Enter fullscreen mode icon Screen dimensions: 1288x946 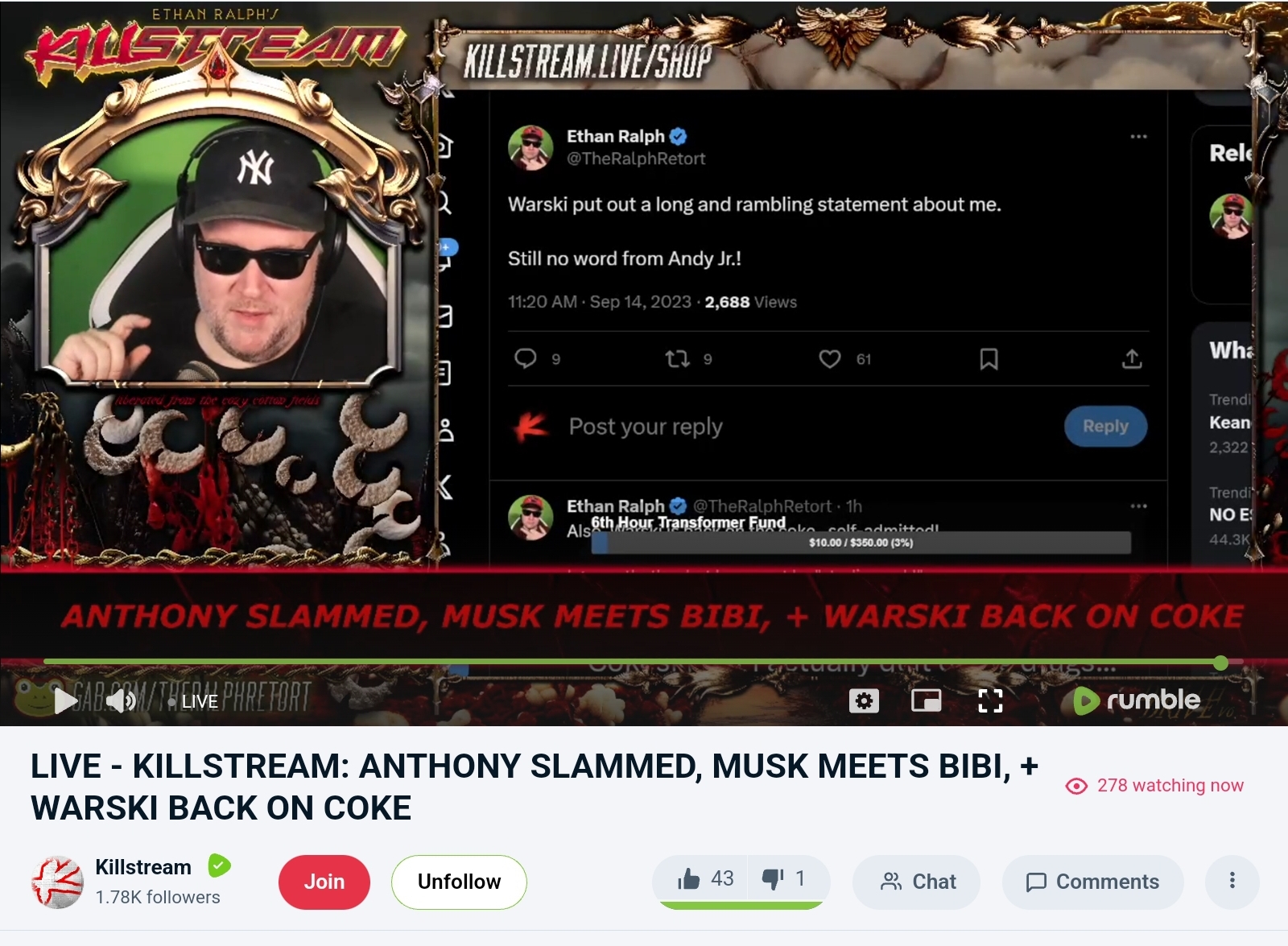(x=990, y=700)
